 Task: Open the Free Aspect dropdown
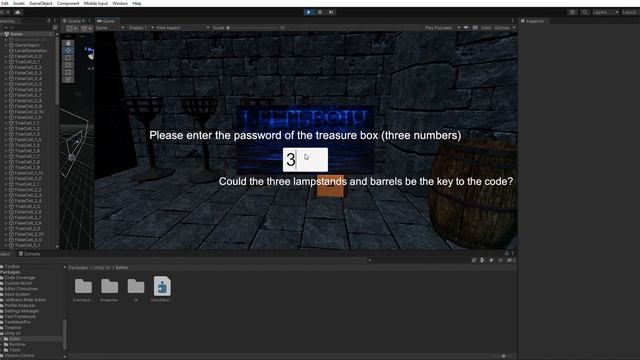[x=182, y=28]
